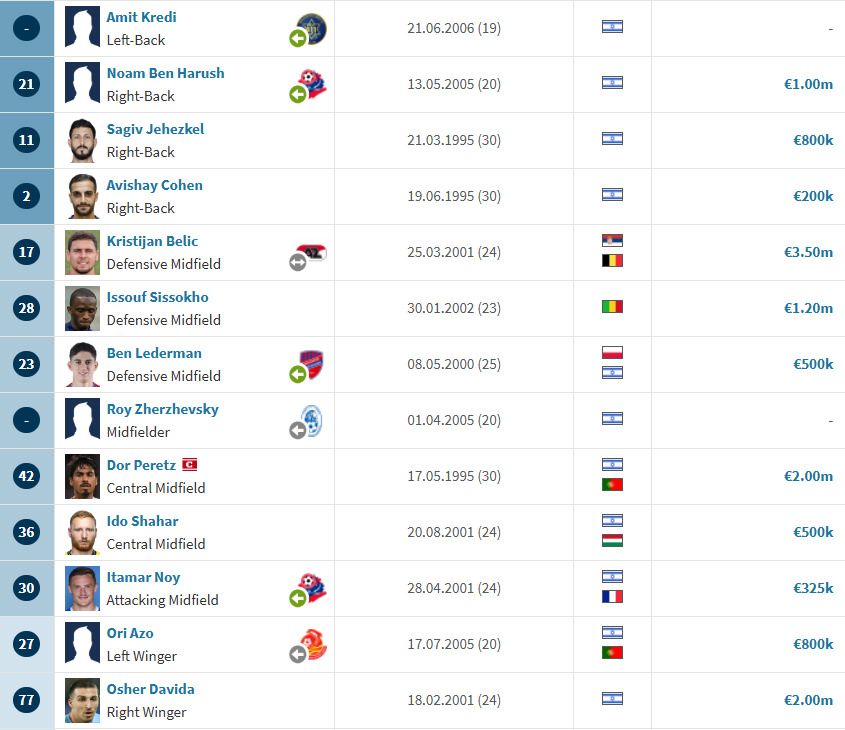845x730 pixels.
Task: Click Issouf Sissokho's player photo thumbnail
Action: tap(82, 309)
